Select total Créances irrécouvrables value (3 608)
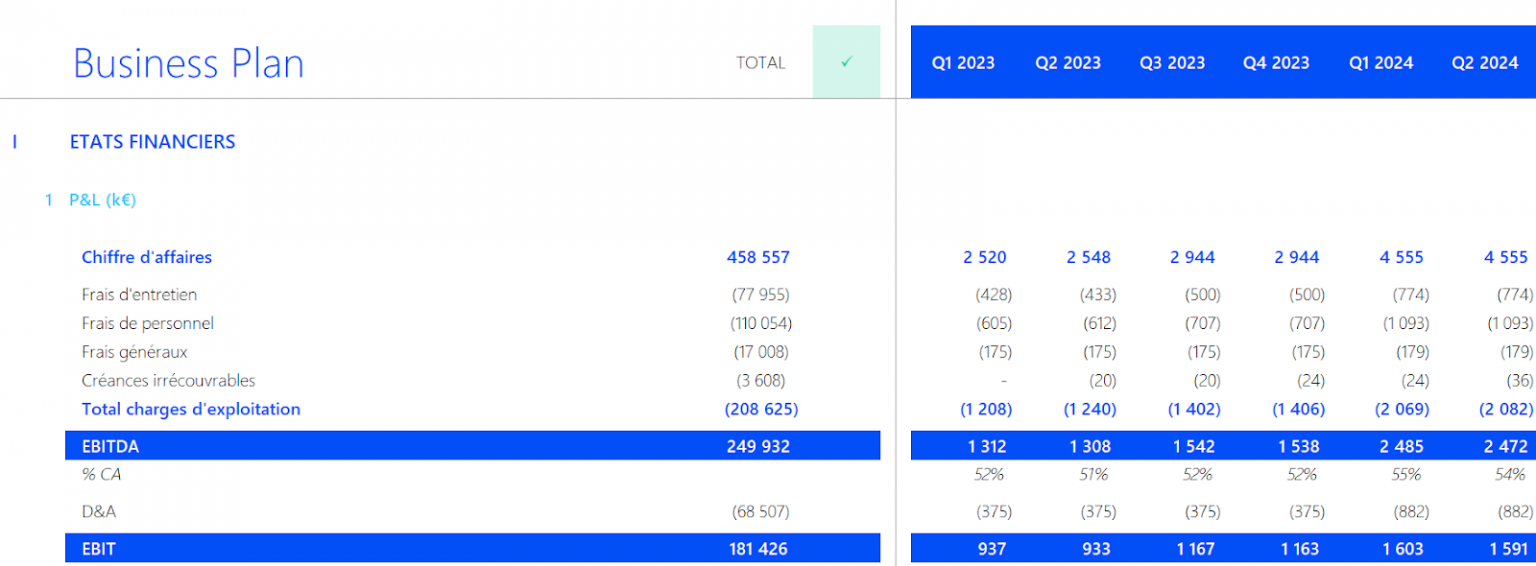This screenshot has width=1536, height=566. [x=763, y=380]
